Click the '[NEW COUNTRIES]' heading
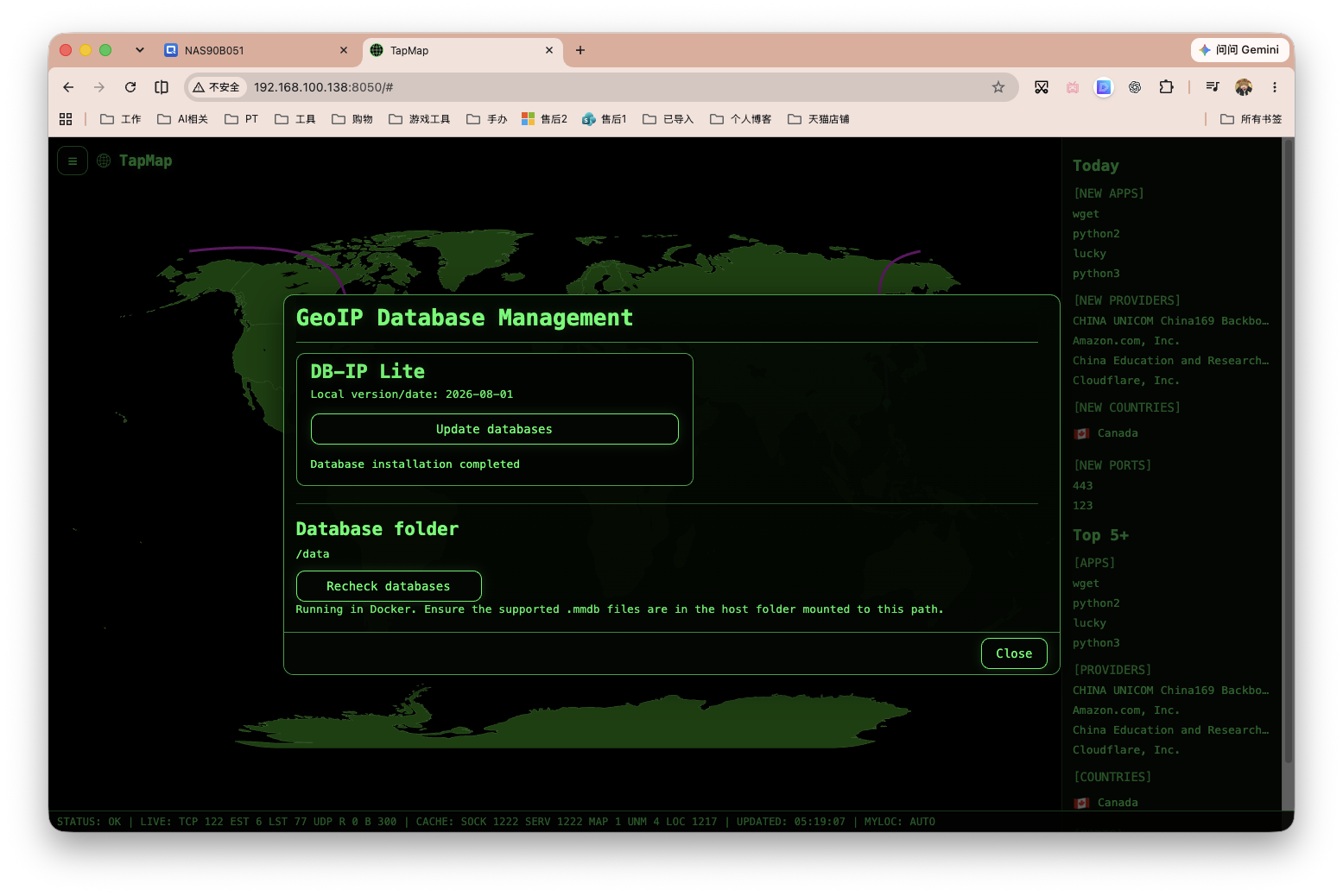Image resolution: width=1343 pixels, height=896 pixels. click(1127, 407)
